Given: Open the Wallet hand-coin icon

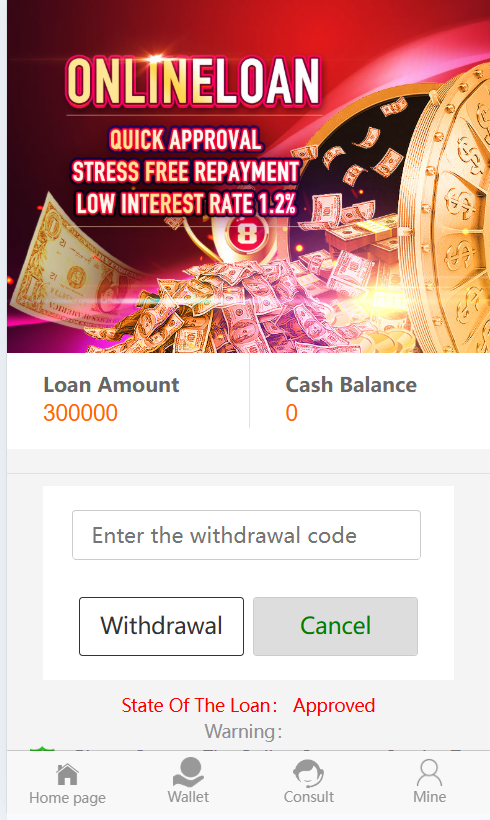Looking at the screenshot, I should 188,772.
